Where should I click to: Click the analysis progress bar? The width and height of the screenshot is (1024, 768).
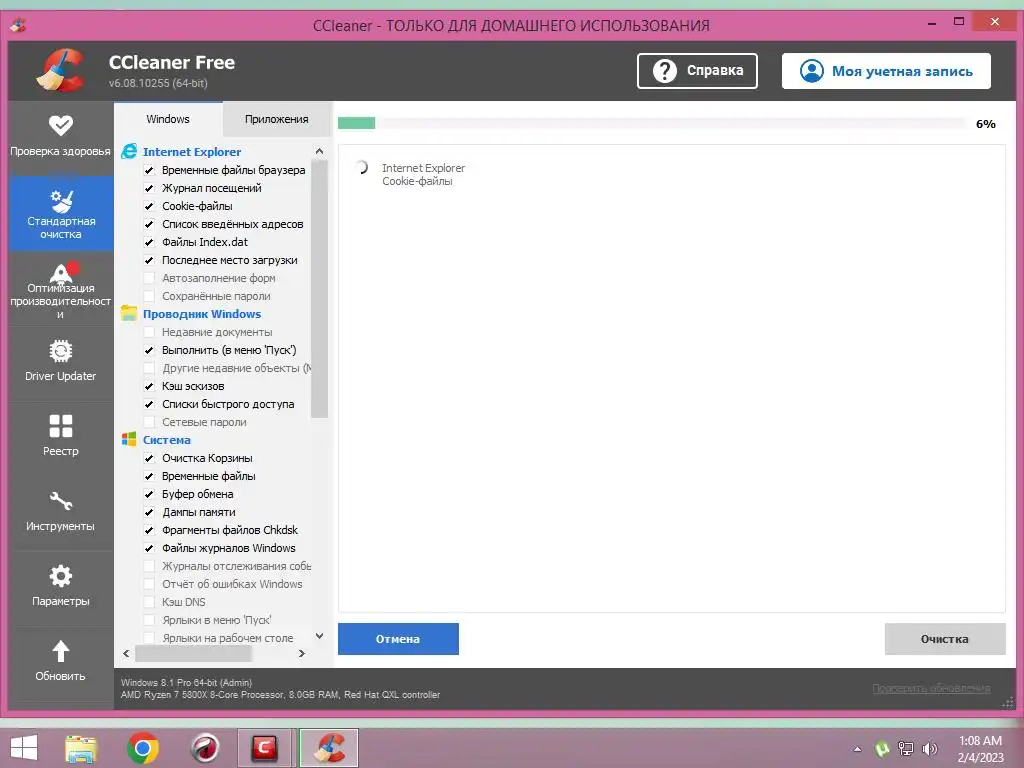coord(651,123)
